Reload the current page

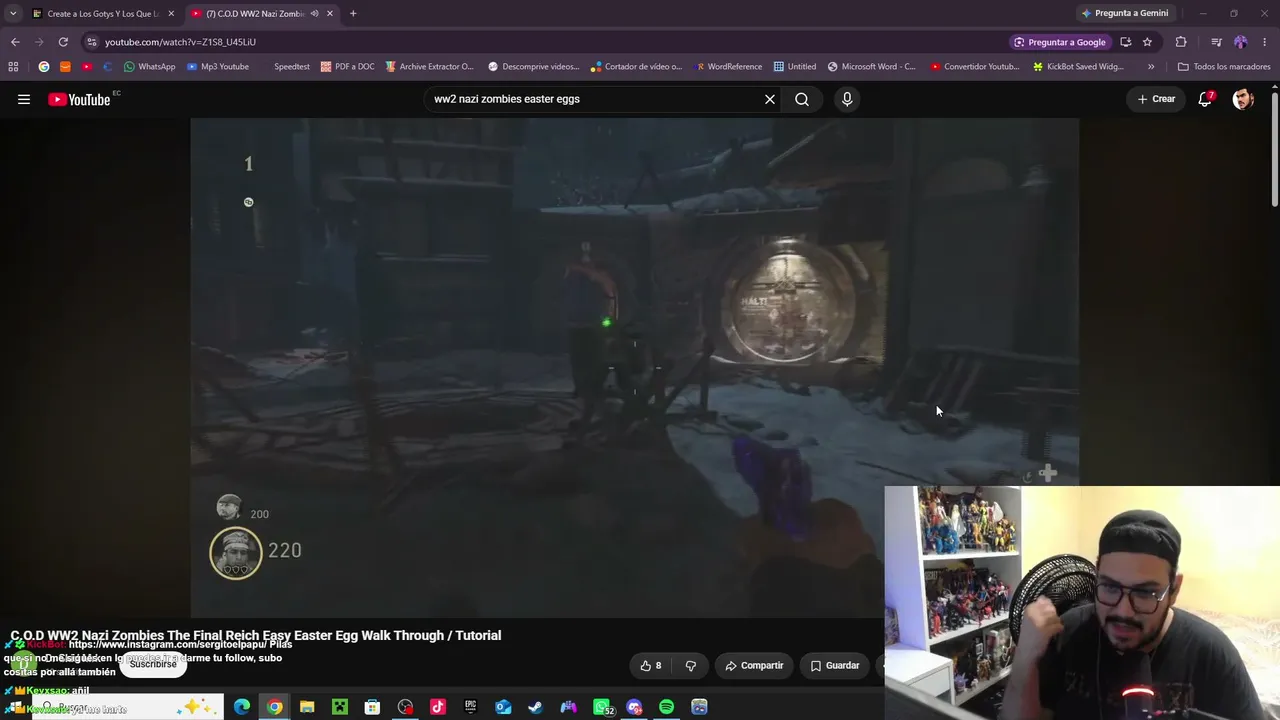point(63,42)
